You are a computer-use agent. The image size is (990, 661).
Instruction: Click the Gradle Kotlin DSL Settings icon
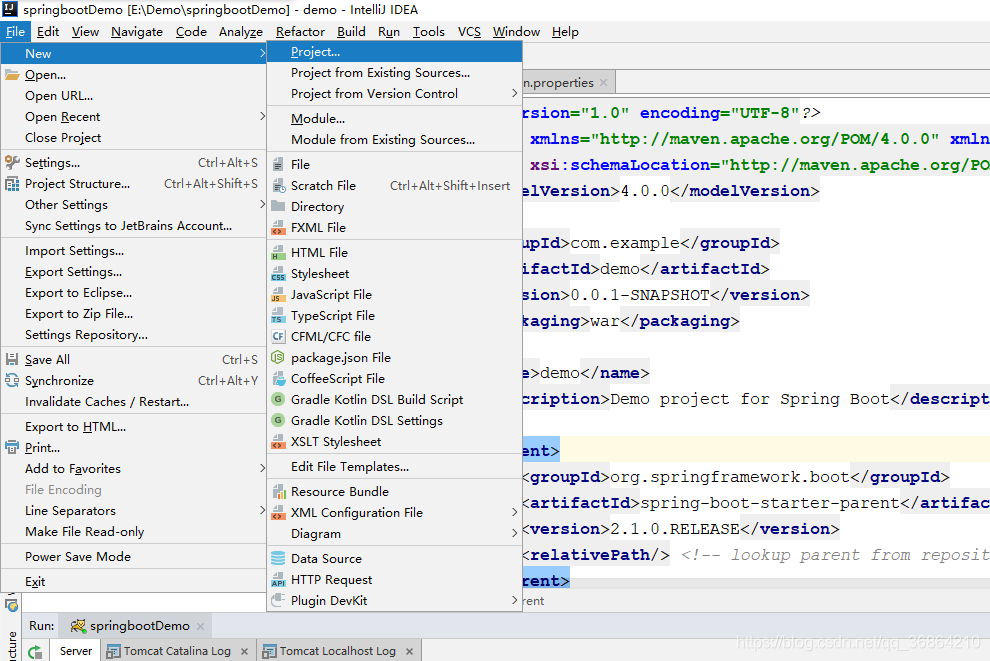point(278,420)
